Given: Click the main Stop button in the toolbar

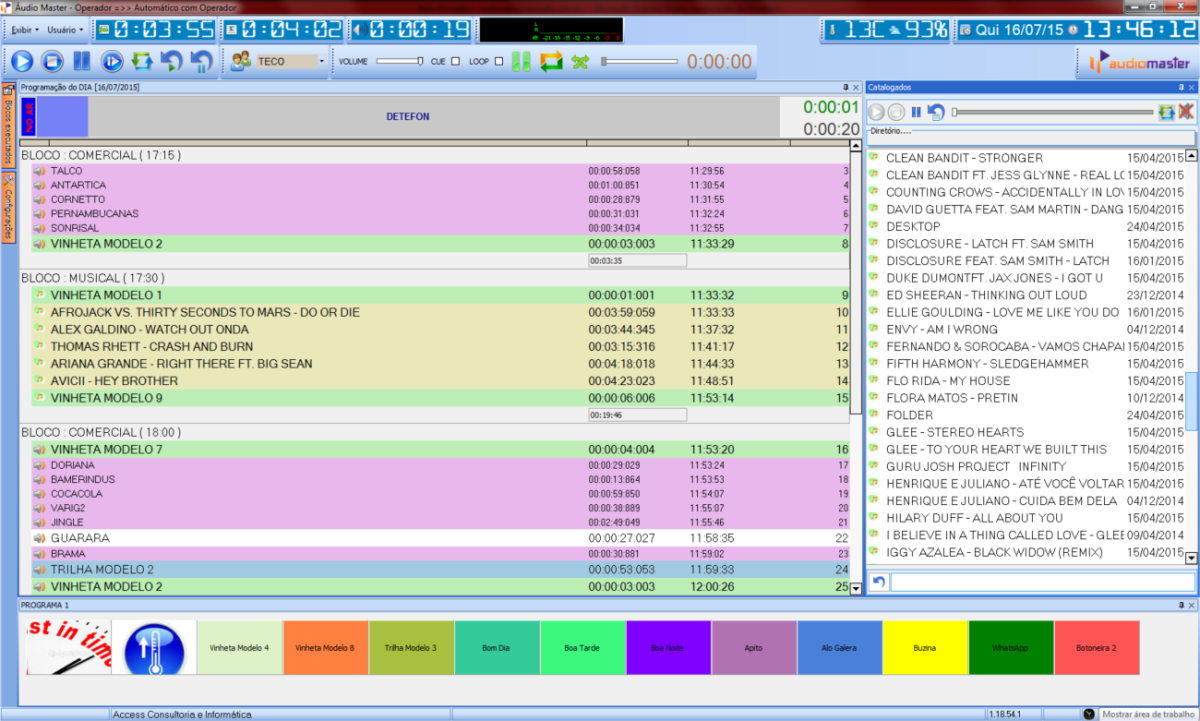Looking at the screenshot, I should [52, 62].
